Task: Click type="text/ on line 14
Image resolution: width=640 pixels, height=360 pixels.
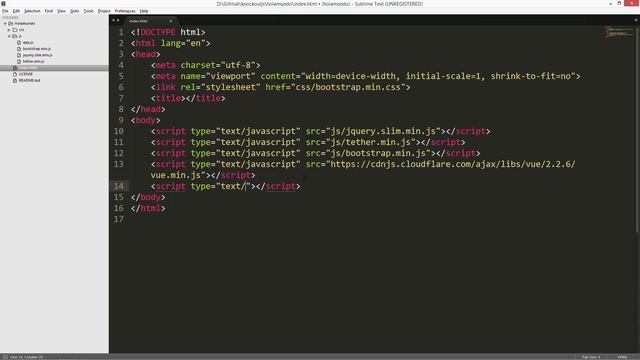Action: click(x=218, y=187)
